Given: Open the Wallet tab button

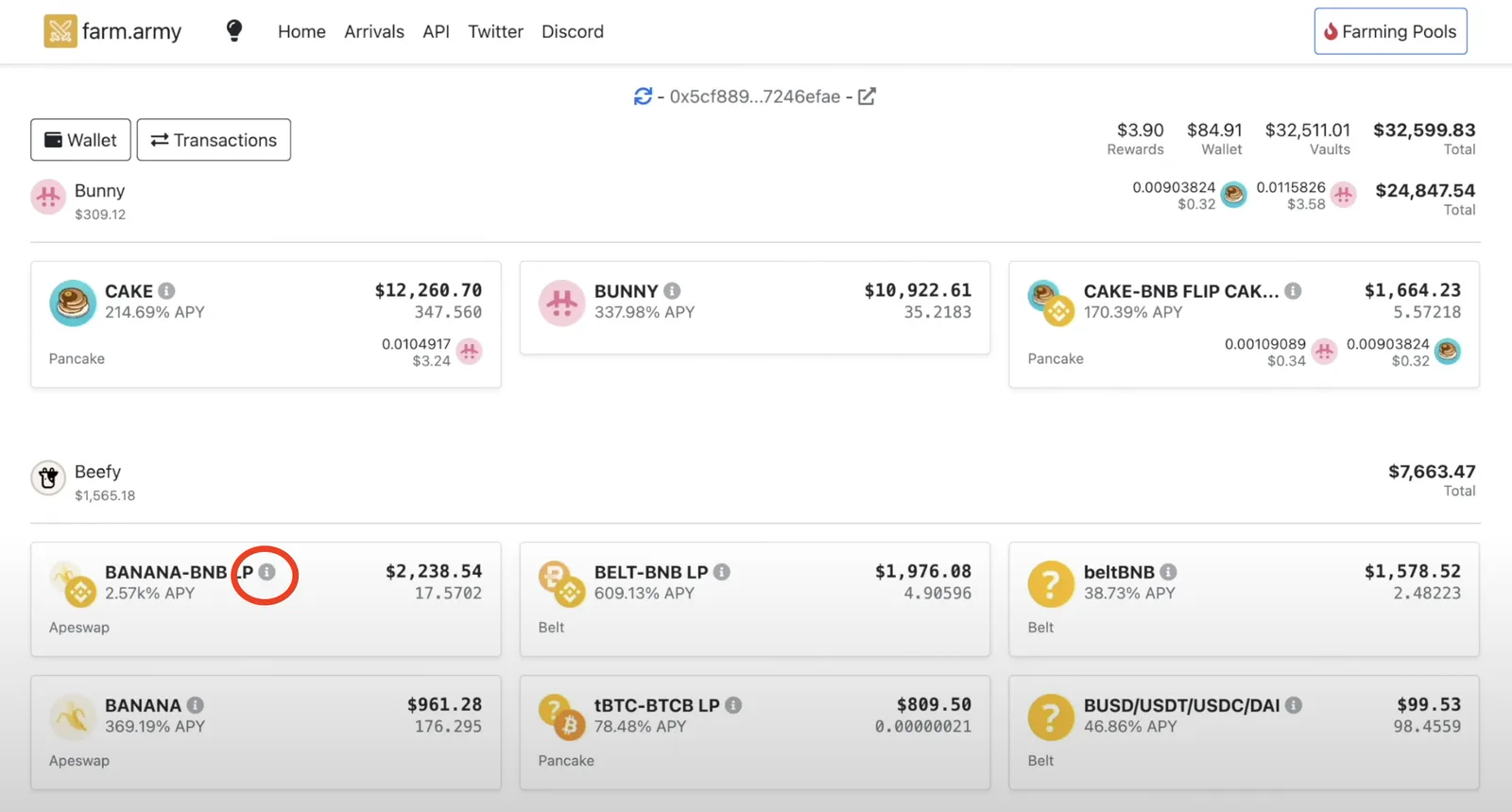Looking at the screenshot, I should click(80, 140).
